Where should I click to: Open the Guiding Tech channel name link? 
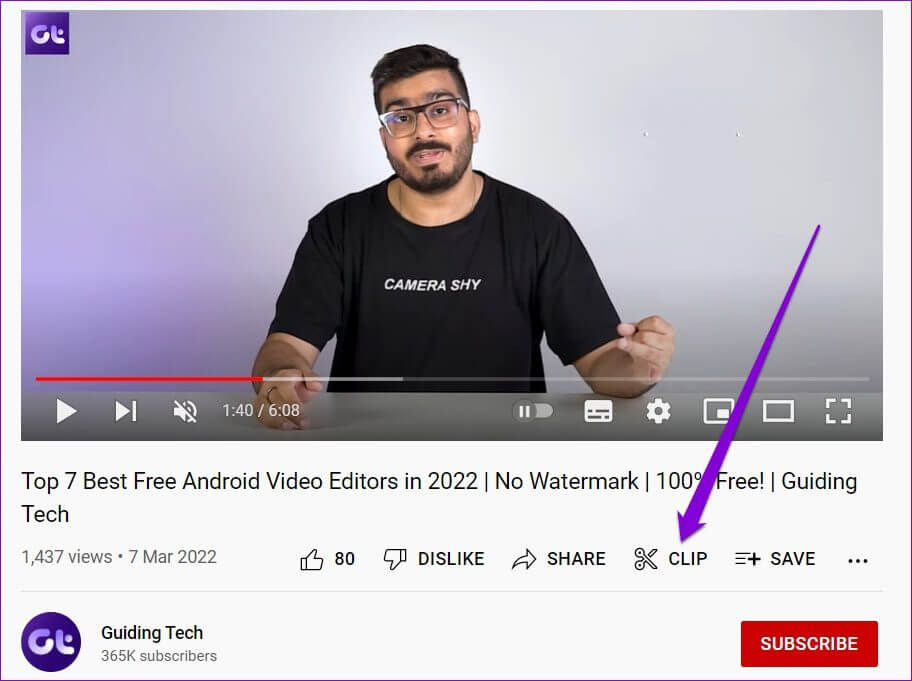pyautogui.click(x=152, y=632)
